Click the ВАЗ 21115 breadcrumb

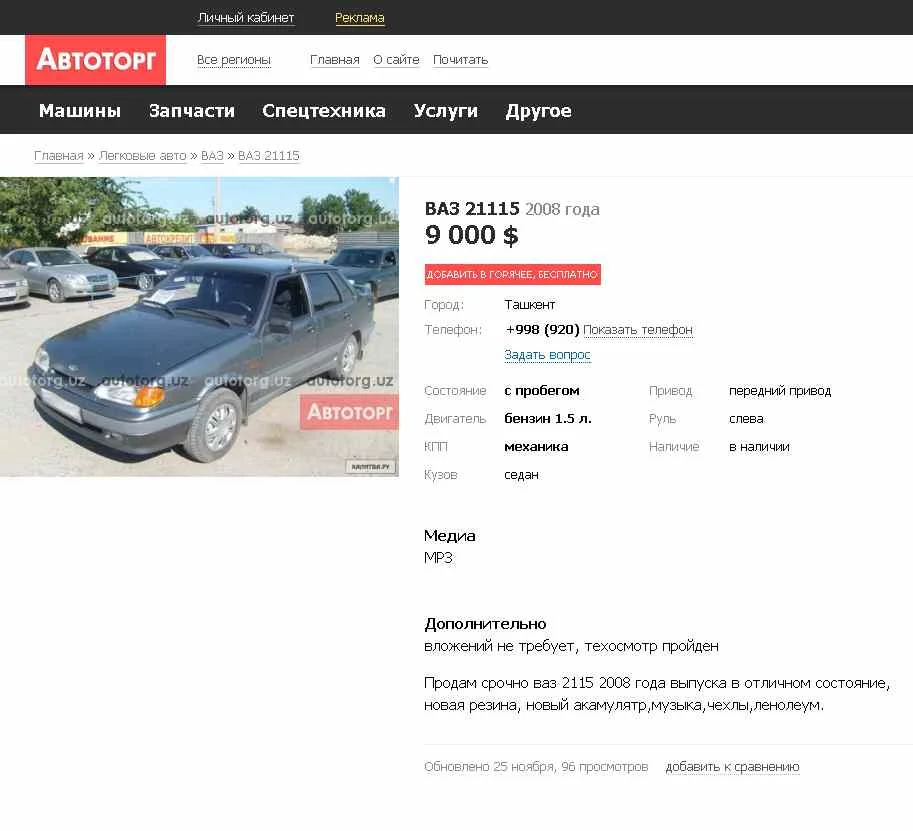[x=268, y=156]
